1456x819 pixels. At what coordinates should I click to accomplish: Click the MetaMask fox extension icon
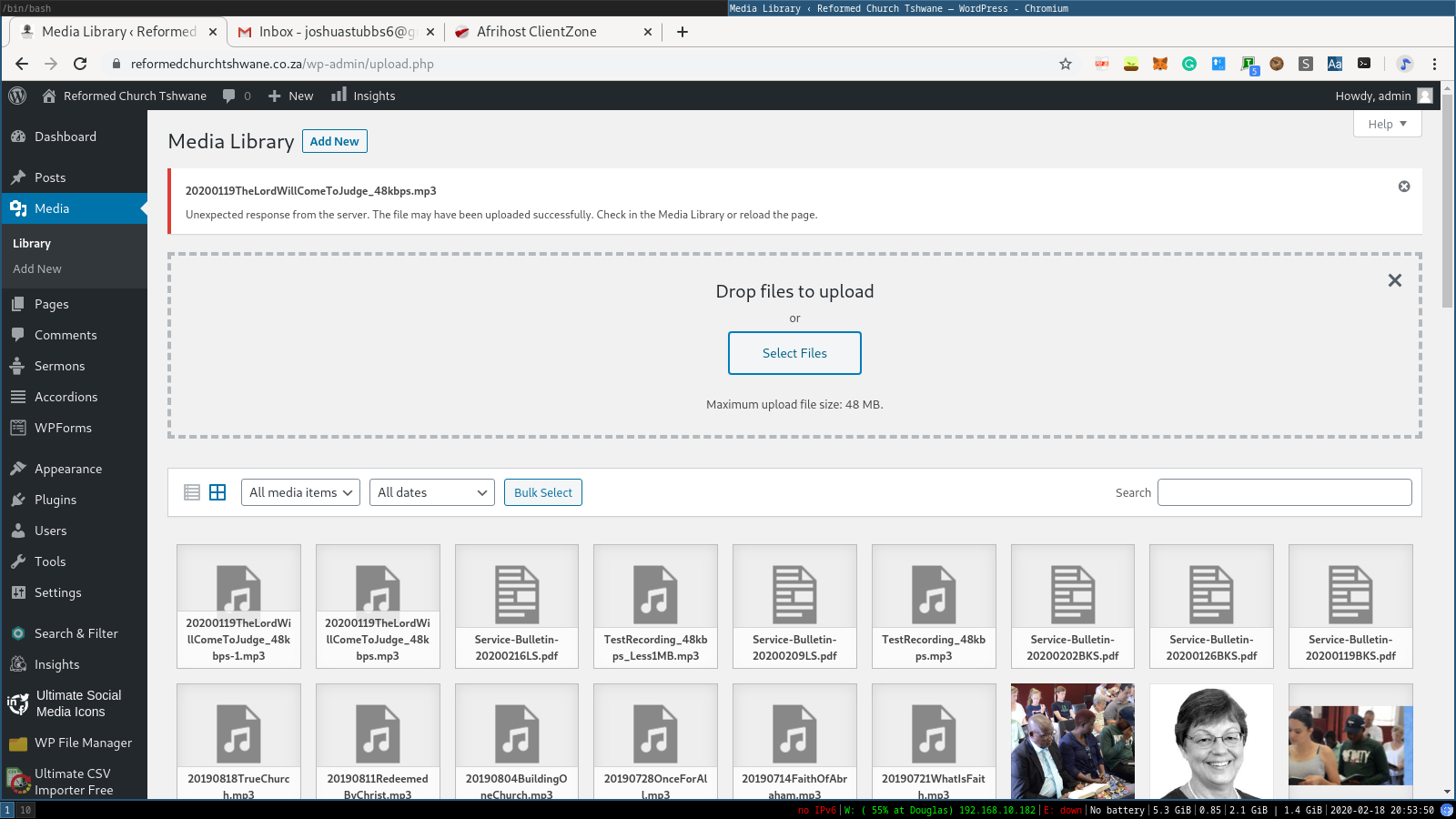click(1160, 64)
